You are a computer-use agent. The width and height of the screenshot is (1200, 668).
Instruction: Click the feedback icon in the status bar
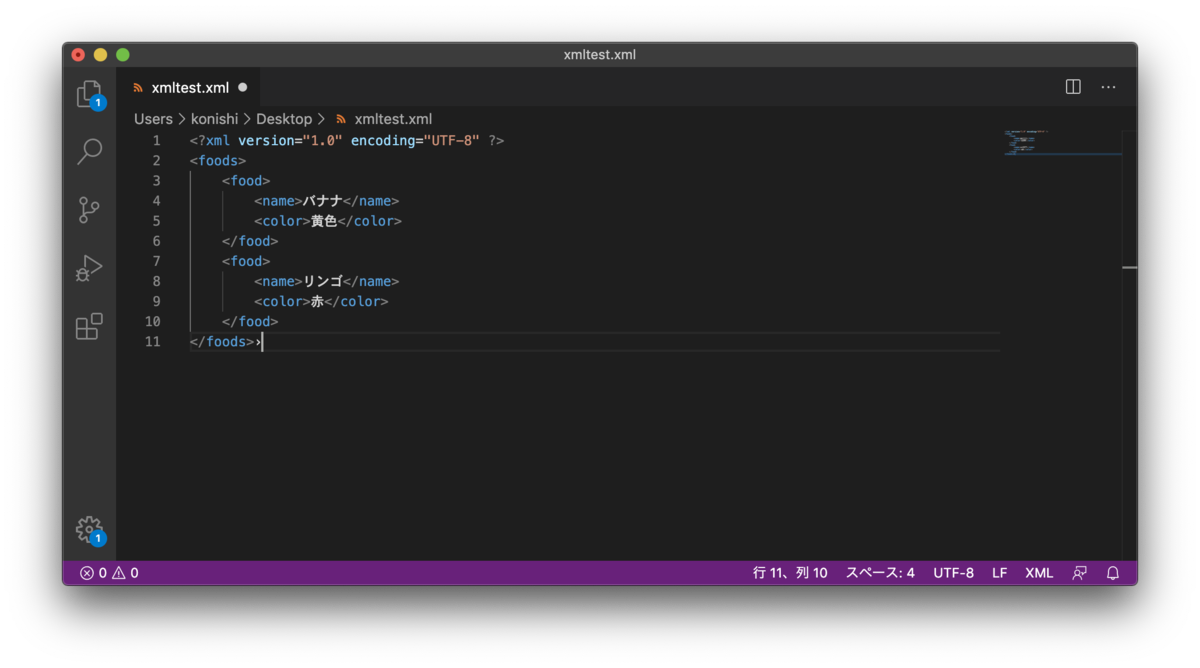(x=1078, y=572)
